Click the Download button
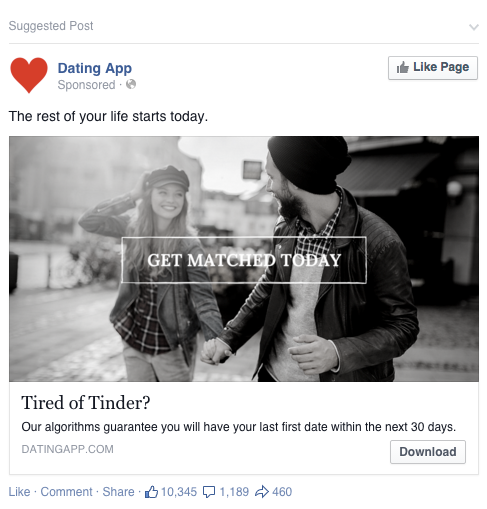 (428, 452)
